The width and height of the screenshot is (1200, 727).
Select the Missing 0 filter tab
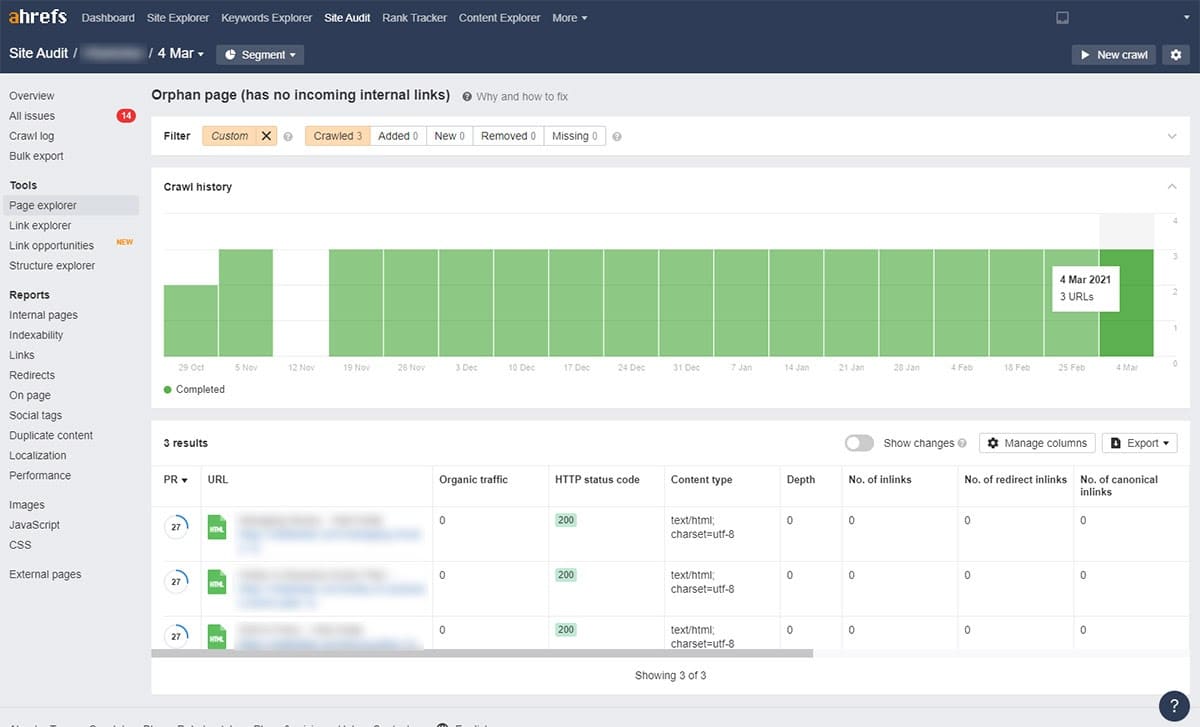coord(575,136)
